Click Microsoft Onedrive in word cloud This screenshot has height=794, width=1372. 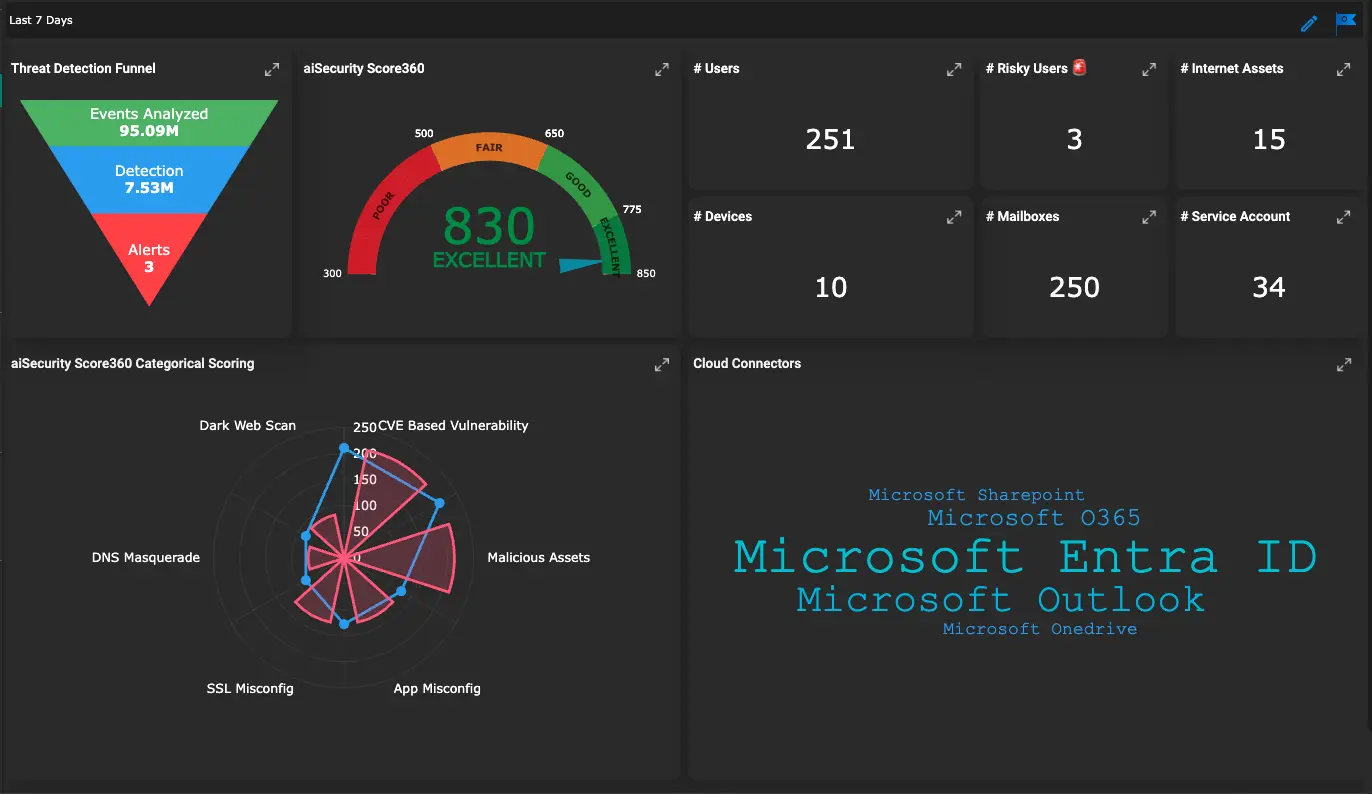pos(1040,629)
